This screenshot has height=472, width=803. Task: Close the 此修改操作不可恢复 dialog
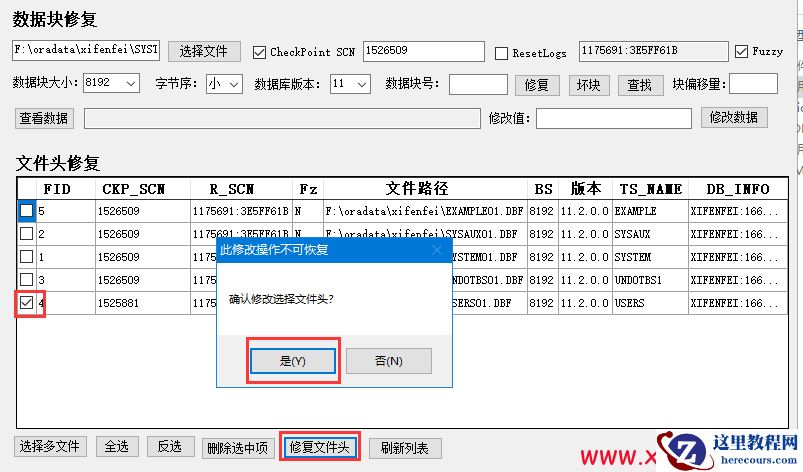(x=437, y=250)
